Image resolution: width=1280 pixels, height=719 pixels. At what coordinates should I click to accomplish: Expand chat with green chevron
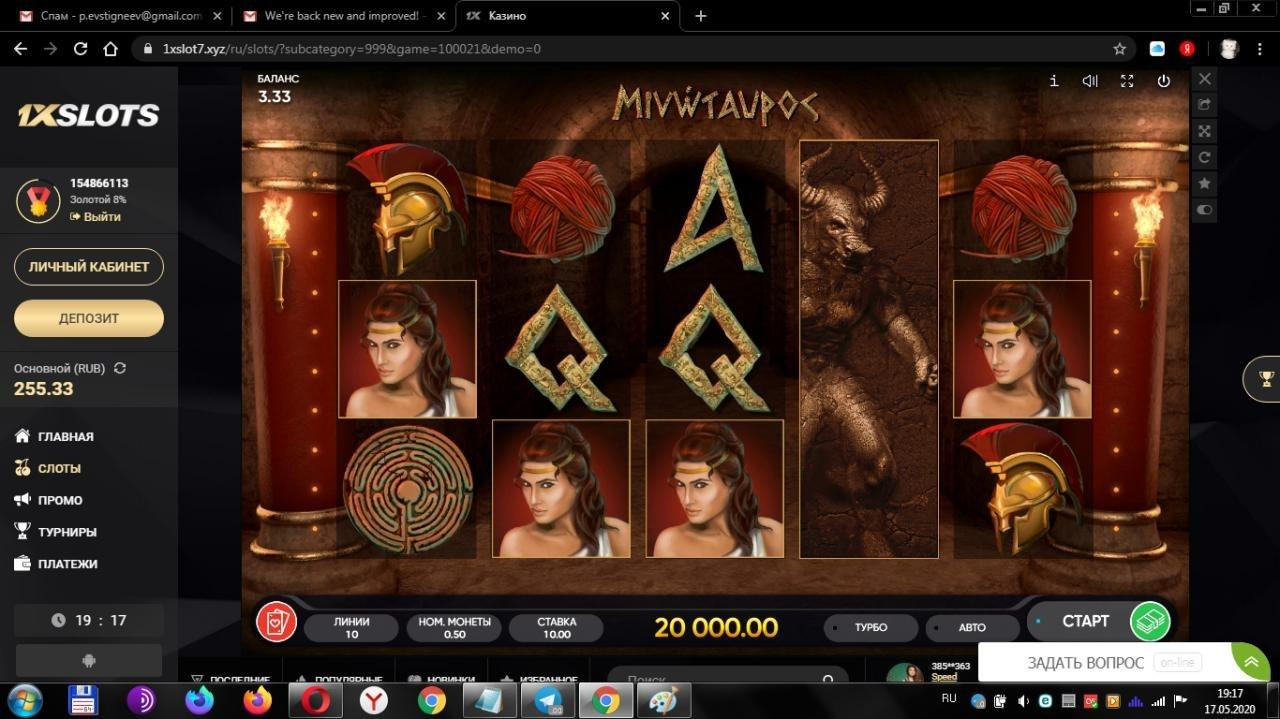pyautogui.click(x=1250, y=662)
